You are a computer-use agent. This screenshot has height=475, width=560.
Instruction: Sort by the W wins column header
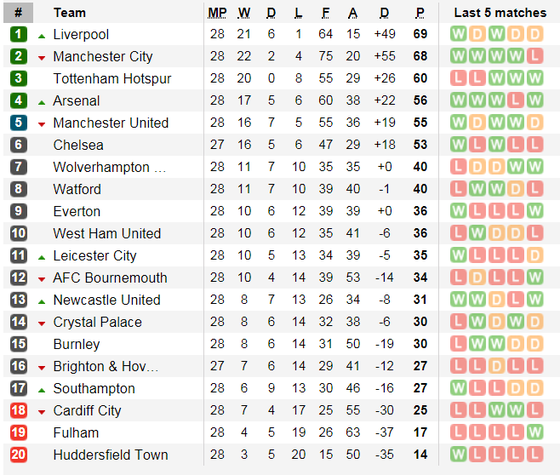[x=244, y=13]
